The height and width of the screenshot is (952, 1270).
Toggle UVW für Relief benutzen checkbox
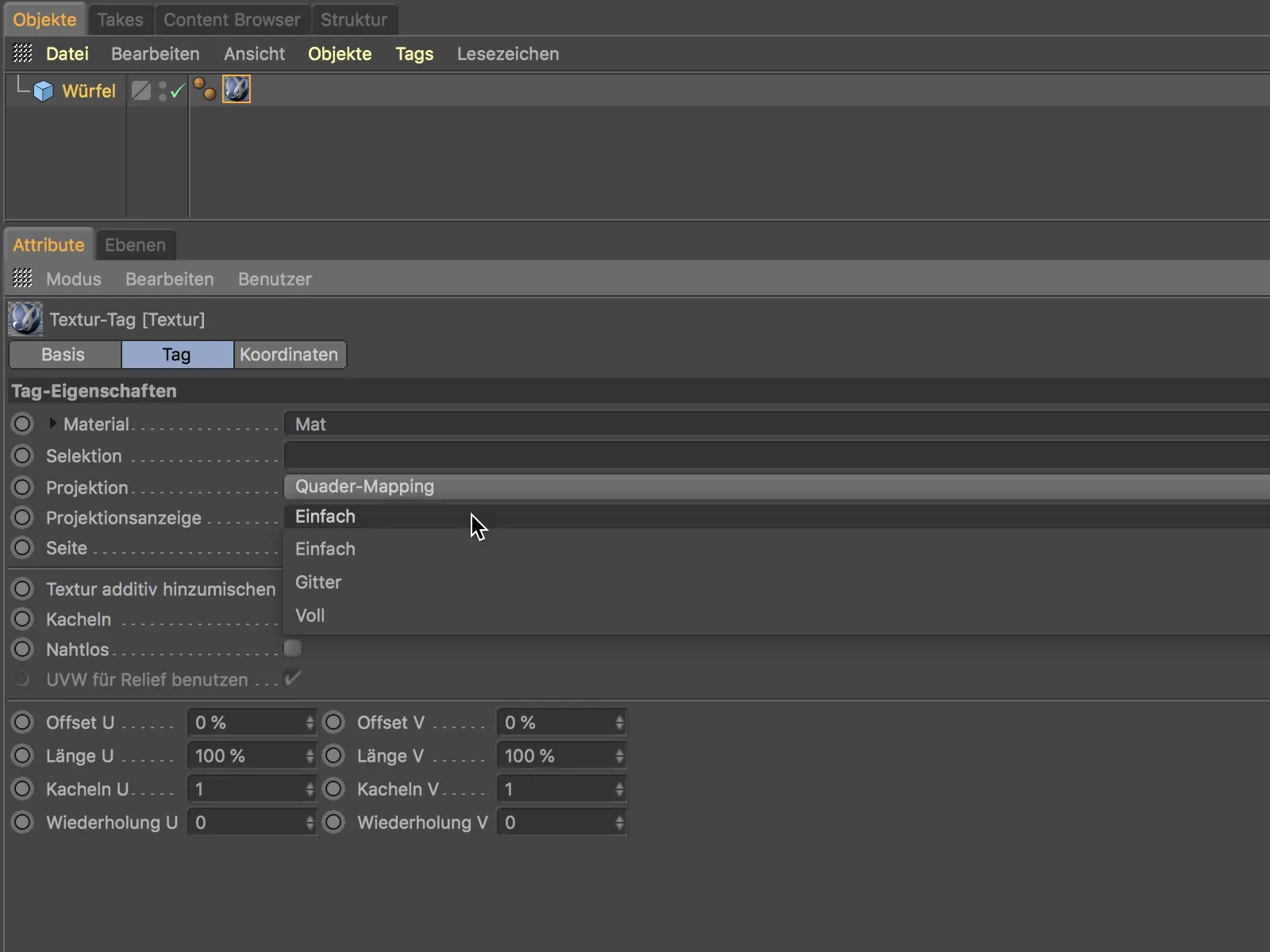pyautogui.click(x=293, y=678)
